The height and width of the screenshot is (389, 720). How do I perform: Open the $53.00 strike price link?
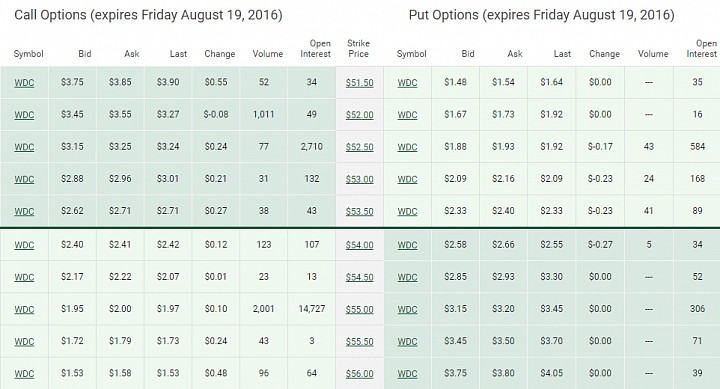359,179
